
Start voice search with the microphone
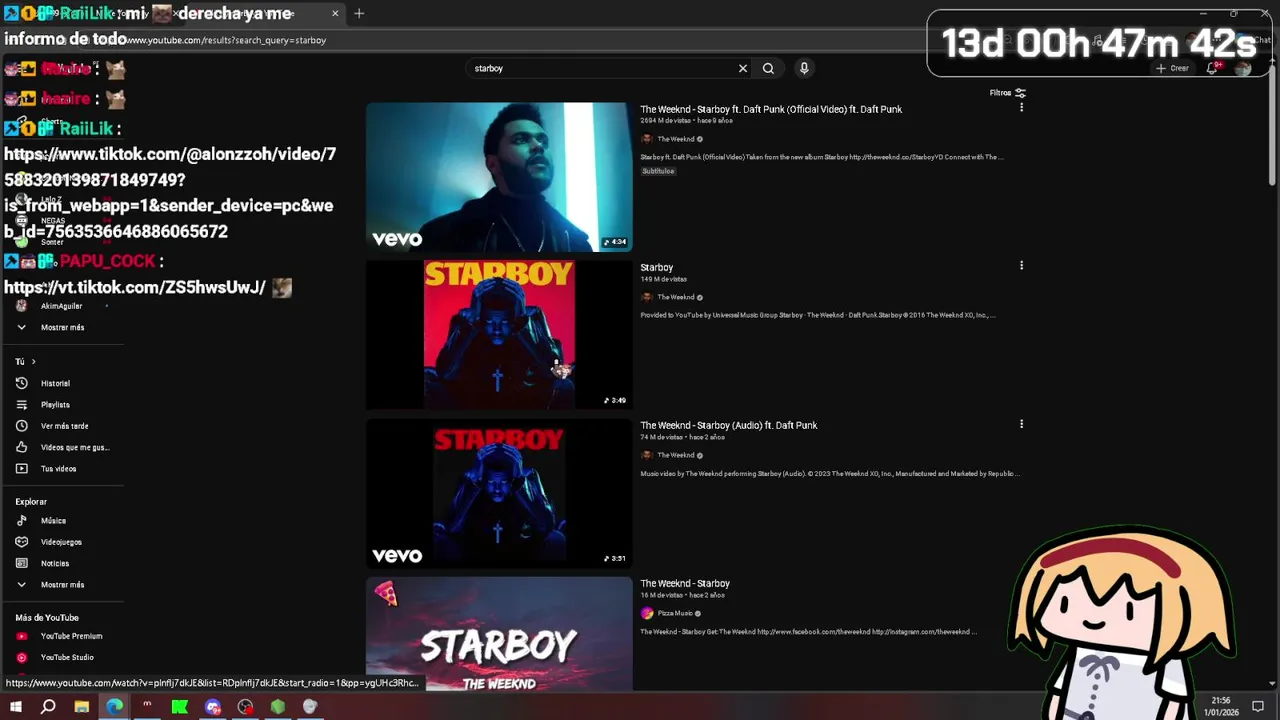pyautogui.click(x=804, y=68)
